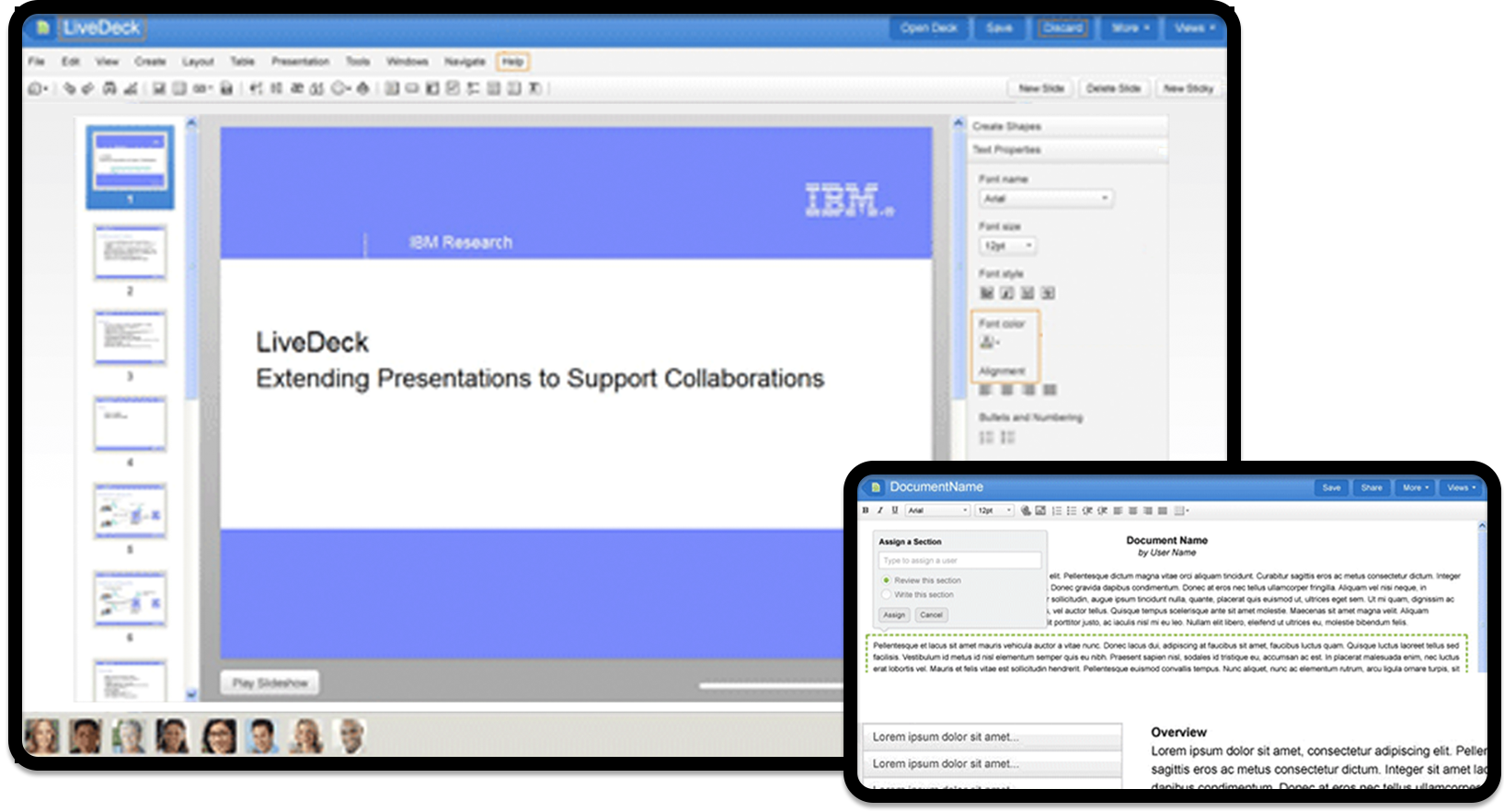Apply numbered list under Bullets and Numbering
Image resolution: width=1504 pixels, height=812 pixels.
987,438
